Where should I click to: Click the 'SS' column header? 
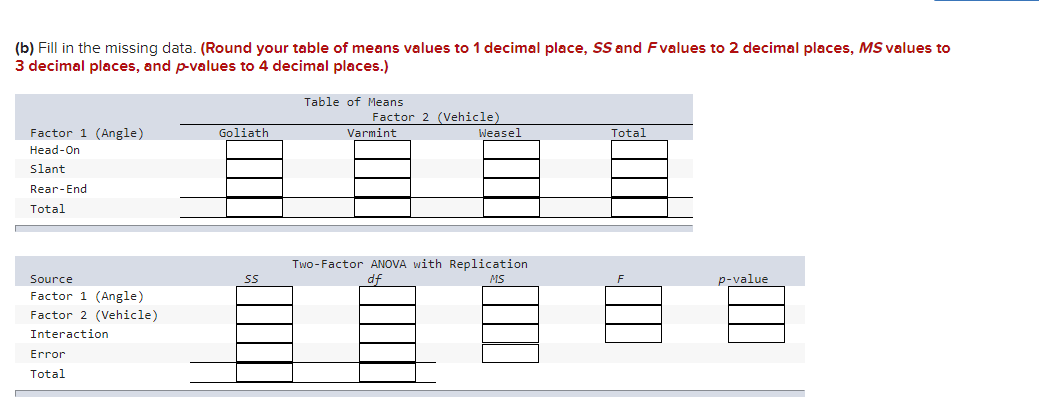pos(250,279)
